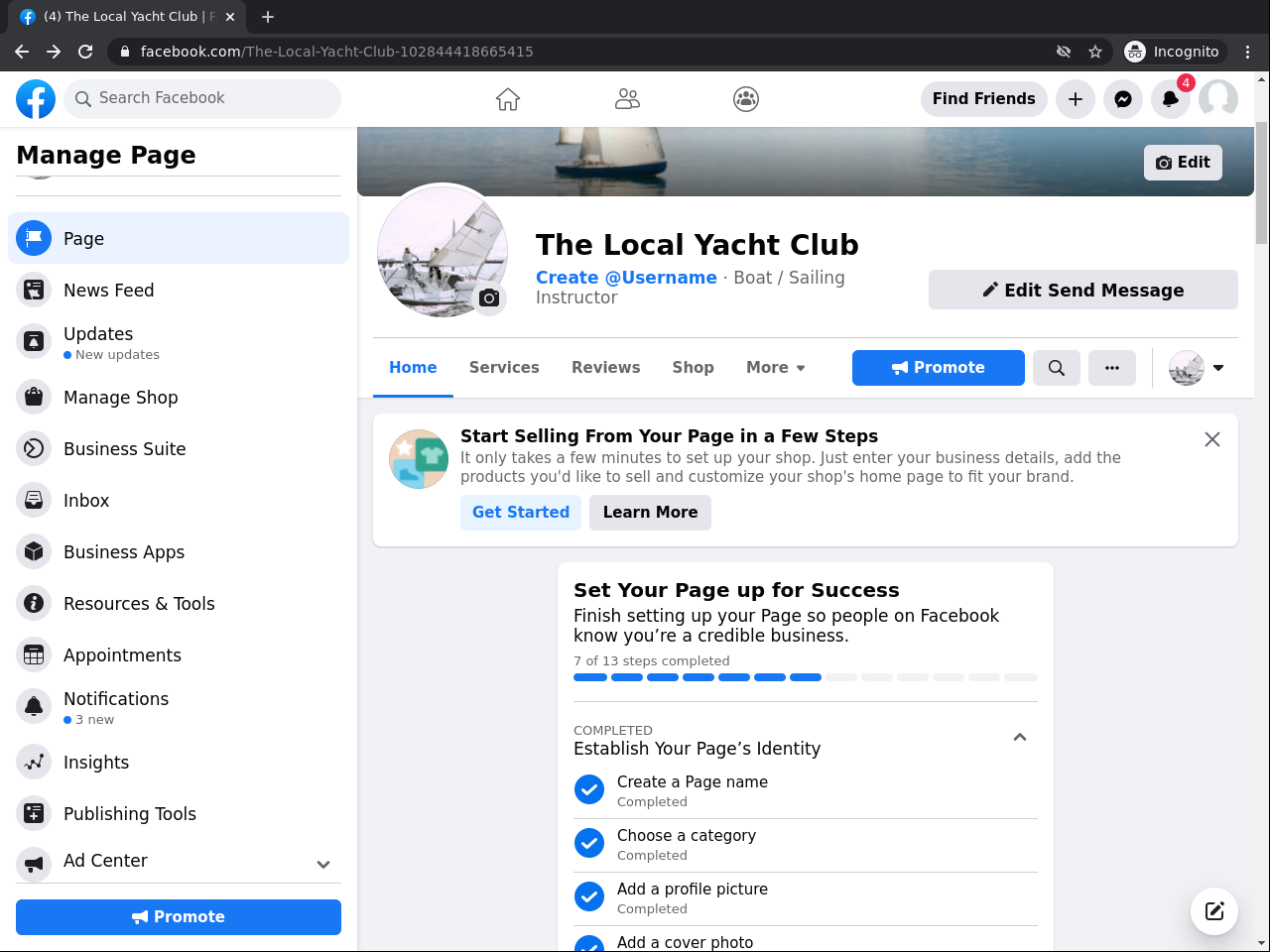Click the browser back arrow

(22, 52)
